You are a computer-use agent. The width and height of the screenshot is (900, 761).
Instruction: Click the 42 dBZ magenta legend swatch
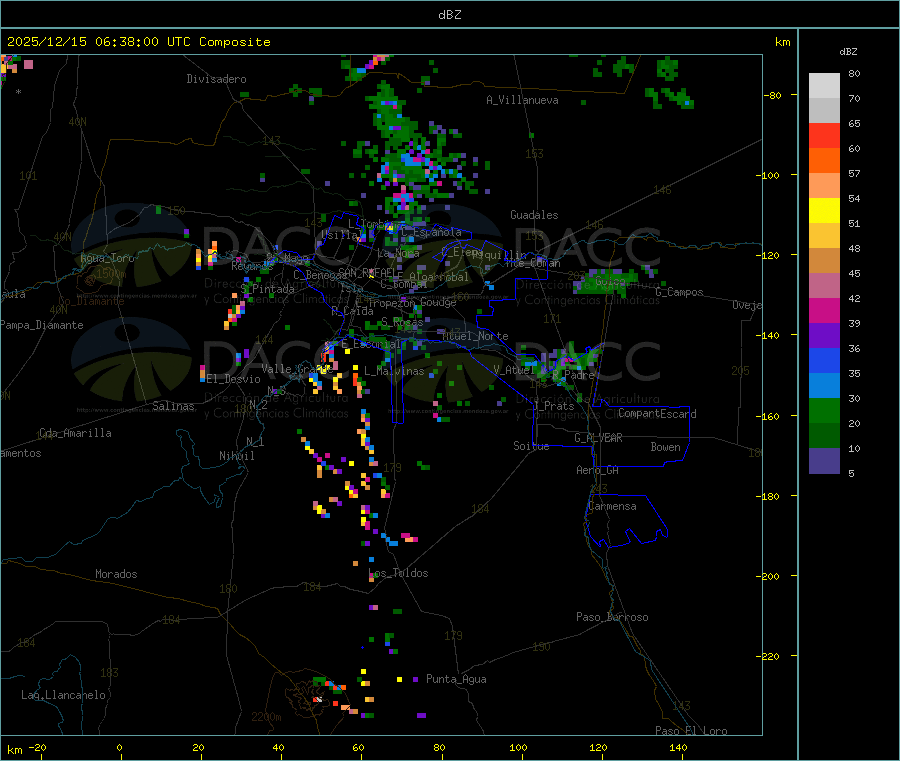(824, 310)
